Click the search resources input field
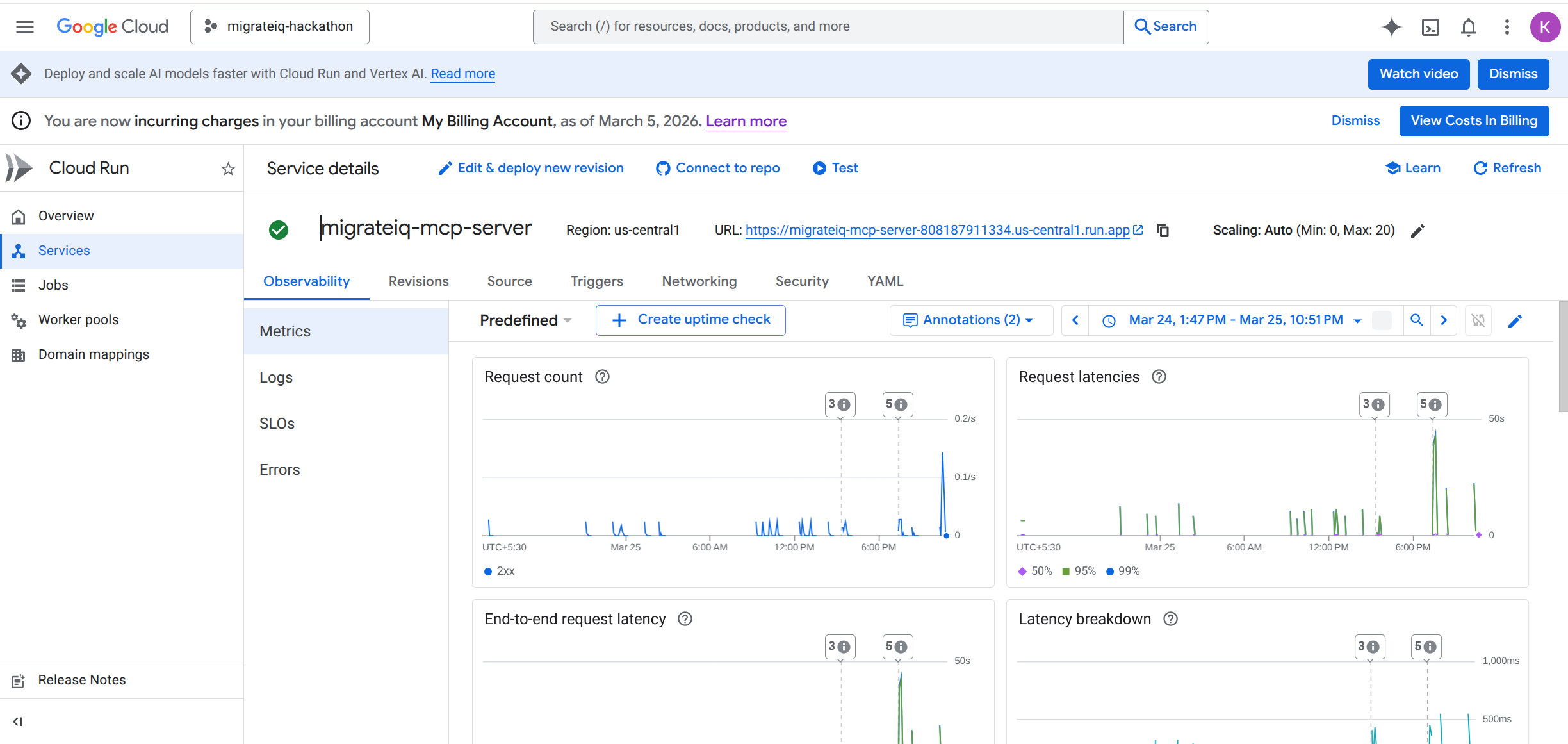 coord(828,27)
